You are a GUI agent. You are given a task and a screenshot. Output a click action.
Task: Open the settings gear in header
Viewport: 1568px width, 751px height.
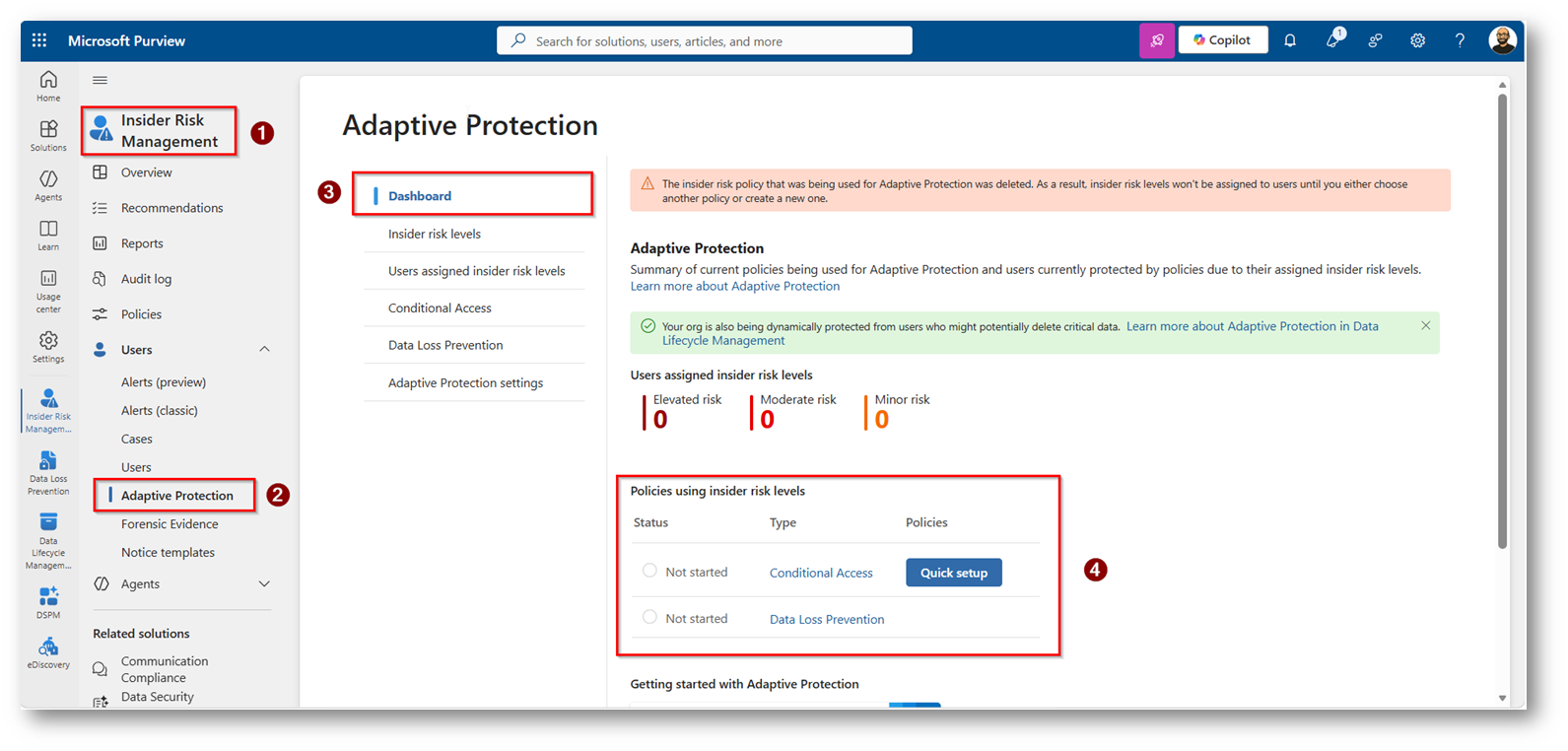pos(1417,40)
